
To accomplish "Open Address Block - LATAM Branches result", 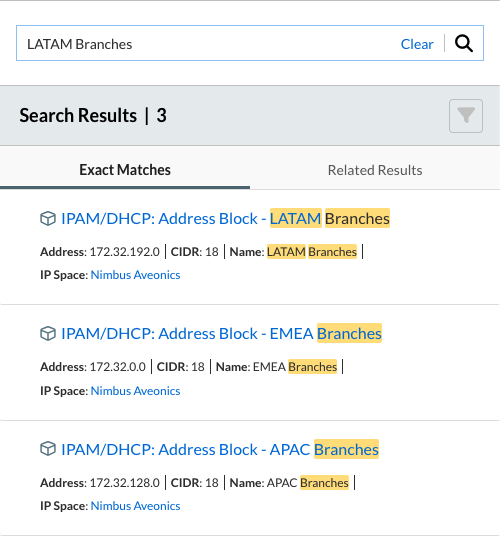I will pos(225,218).
